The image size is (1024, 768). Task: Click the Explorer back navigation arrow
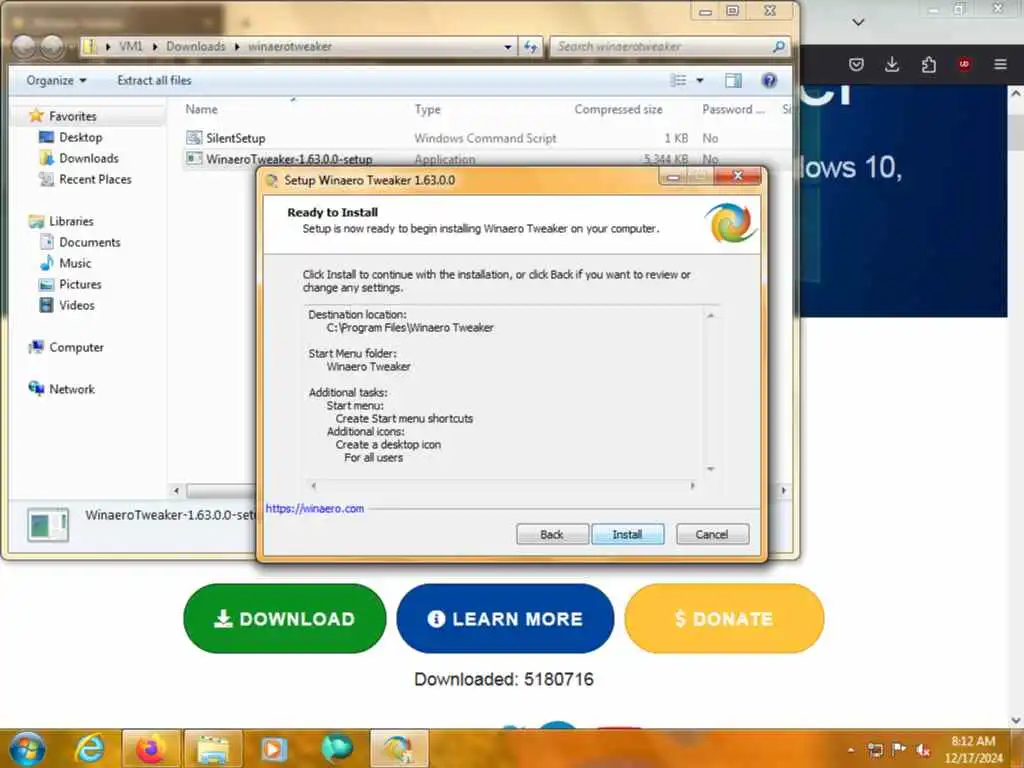pos(24,46)
